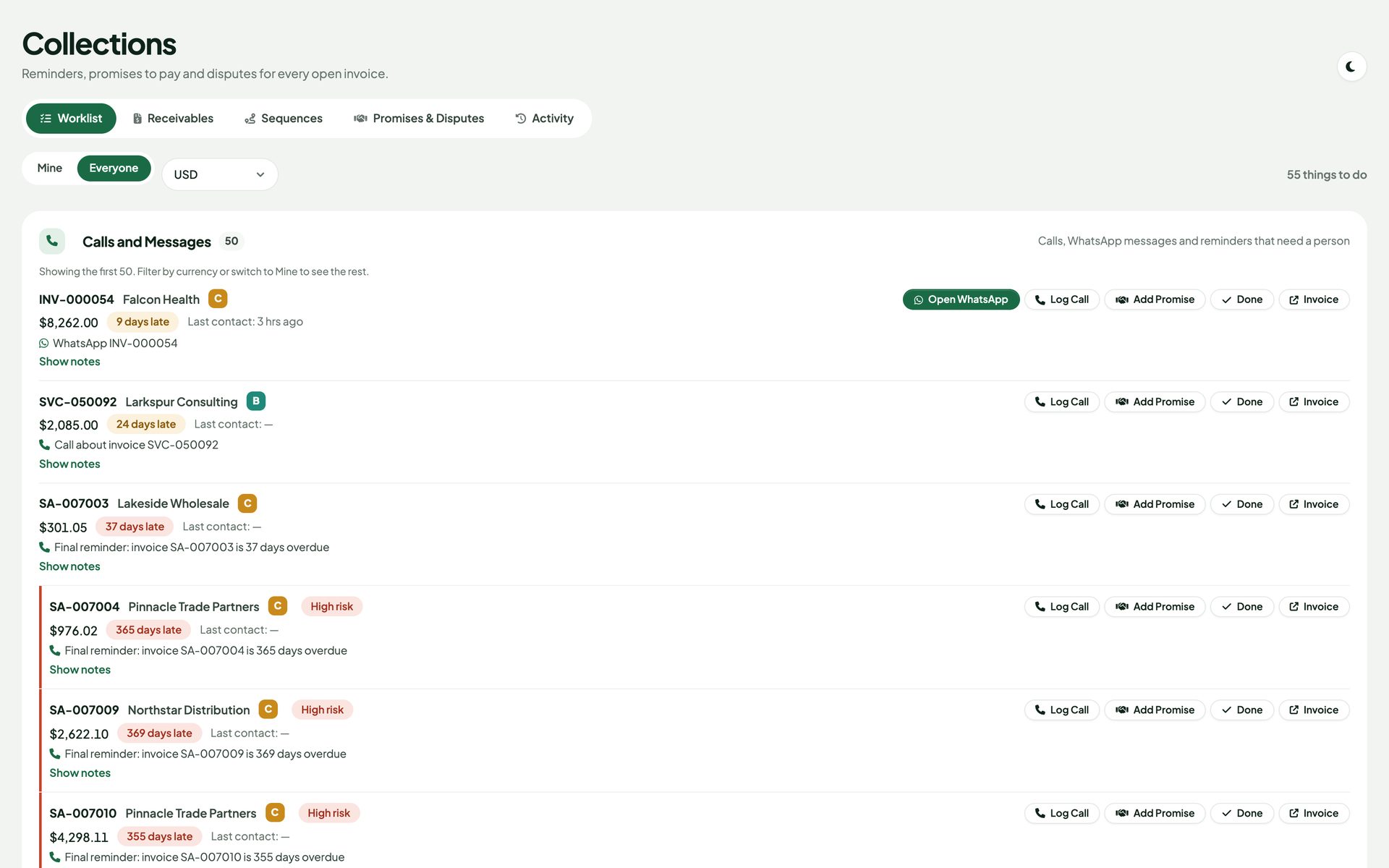The width and height of the screenshot is (1389, 868).
Task: Add Promise for INV-000054 Falcon Health
Action: 1155,299
